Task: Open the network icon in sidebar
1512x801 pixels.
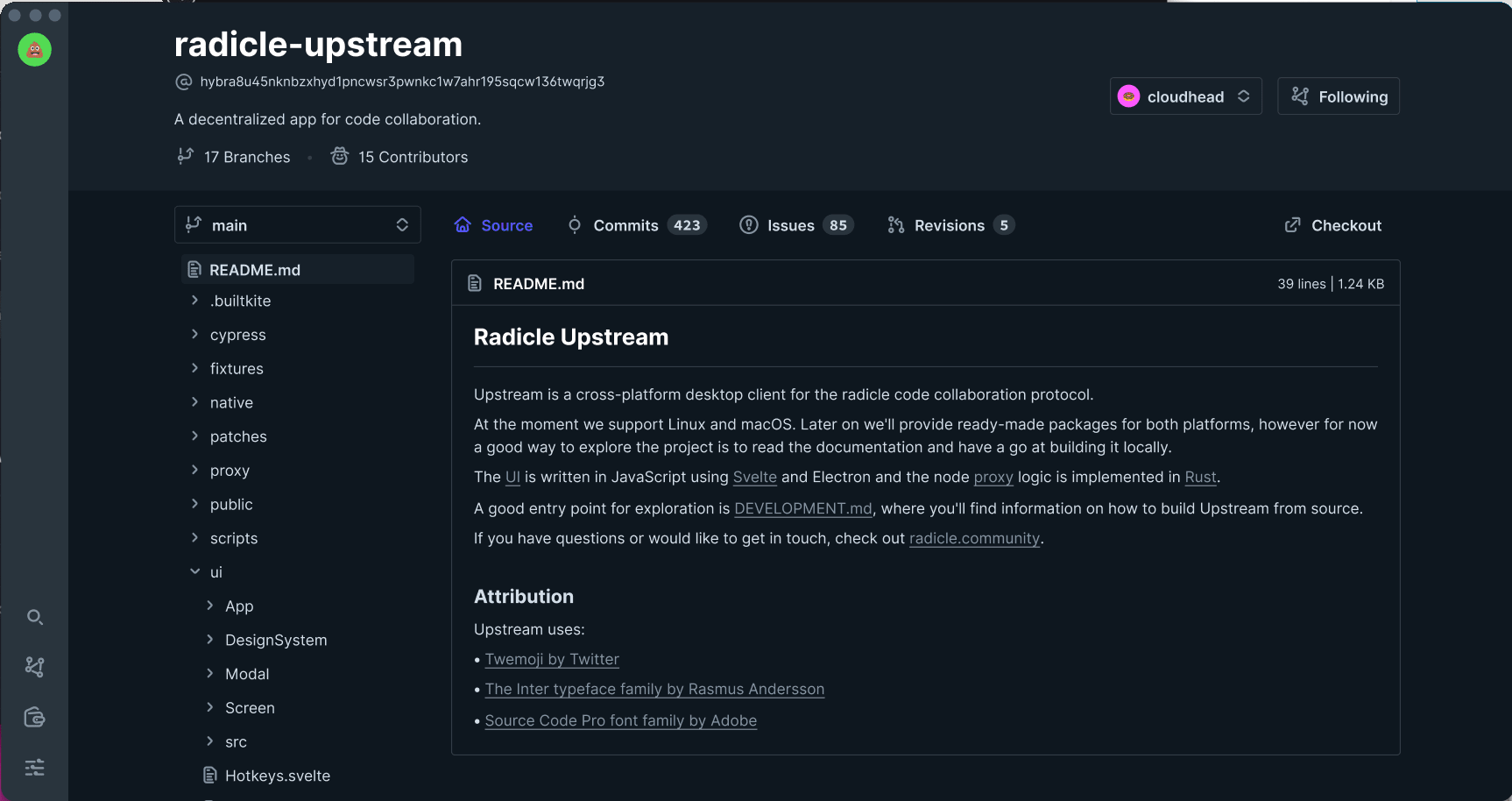Action: 35,667
